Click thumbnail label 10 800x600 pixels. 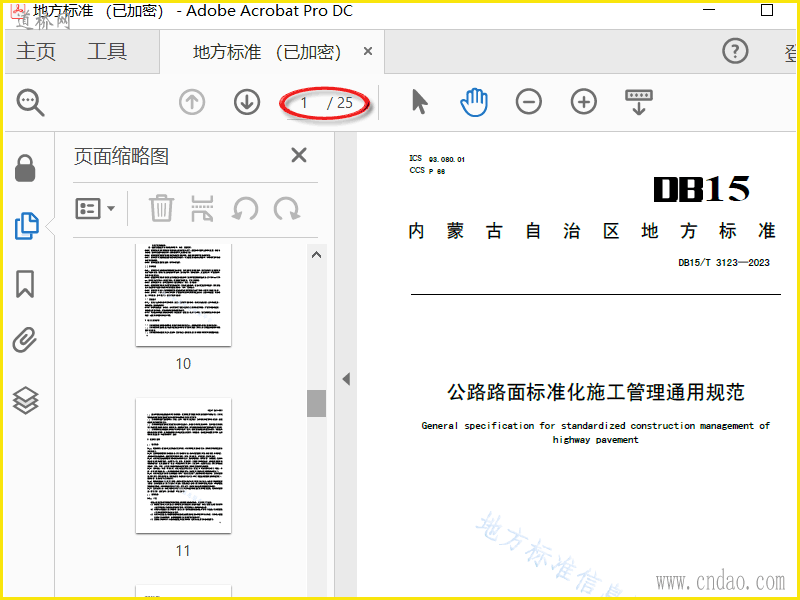183,364
